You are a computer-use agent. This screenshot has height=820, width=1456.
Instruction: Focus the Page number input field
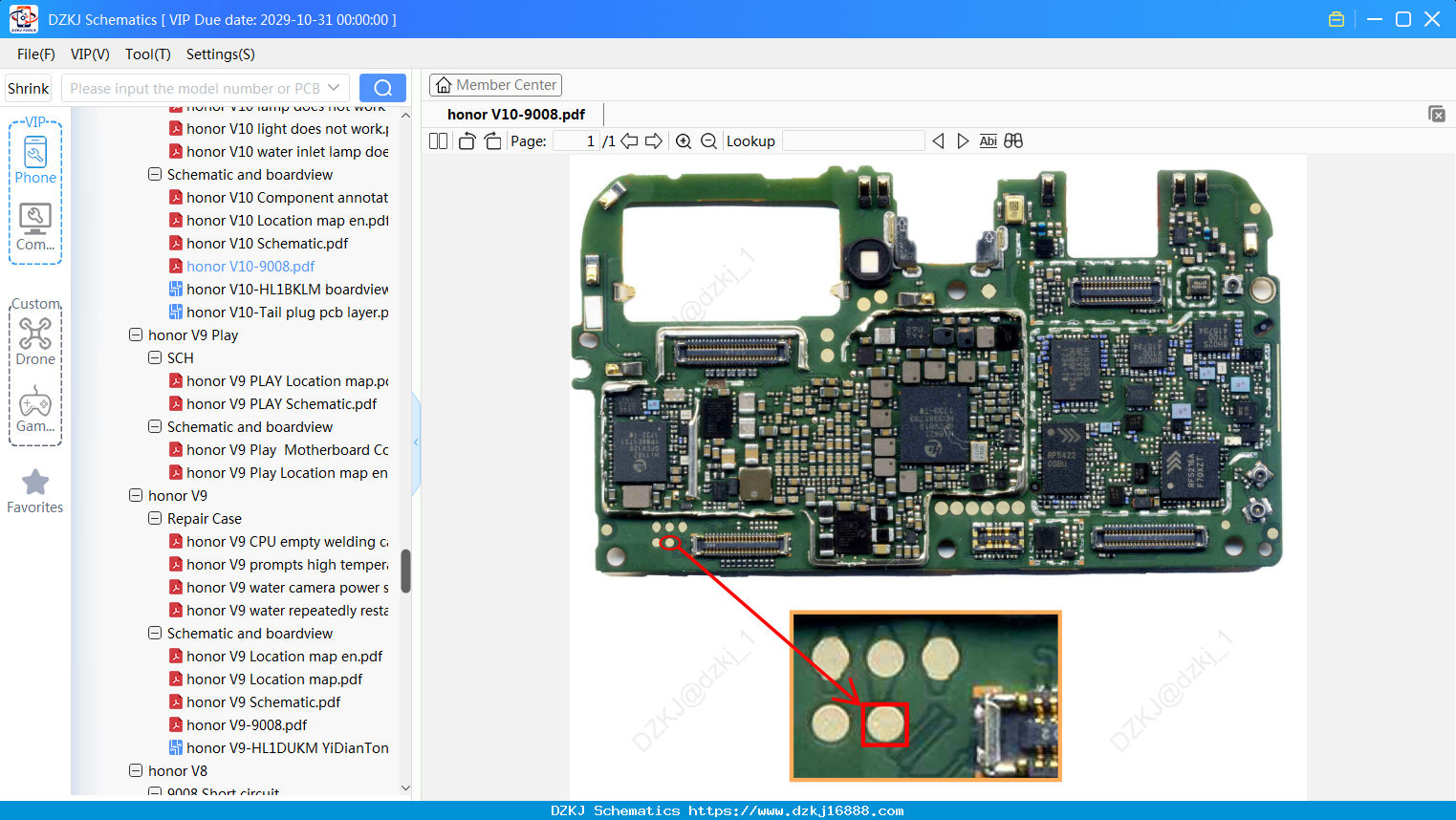tap(576, 141)
